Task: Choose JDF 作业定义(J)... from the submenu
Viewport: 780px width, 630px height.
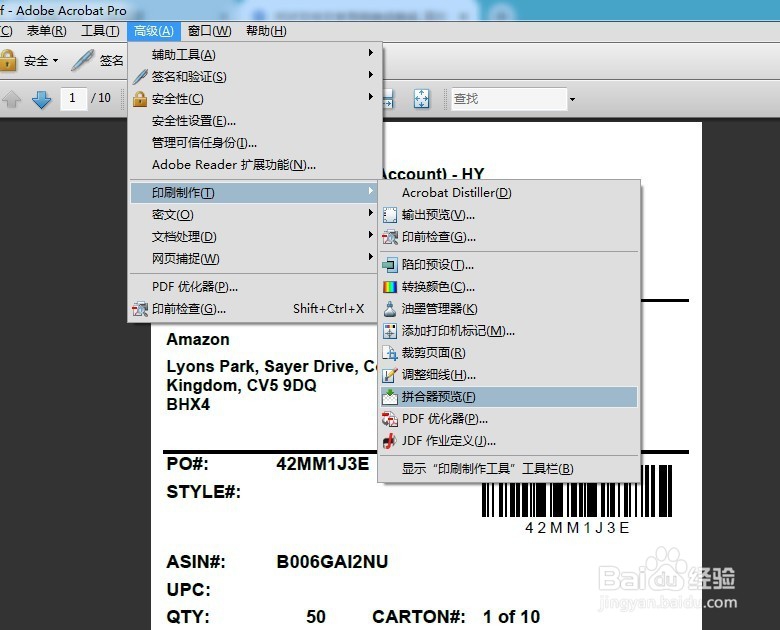Action: [x=509, y=441]
